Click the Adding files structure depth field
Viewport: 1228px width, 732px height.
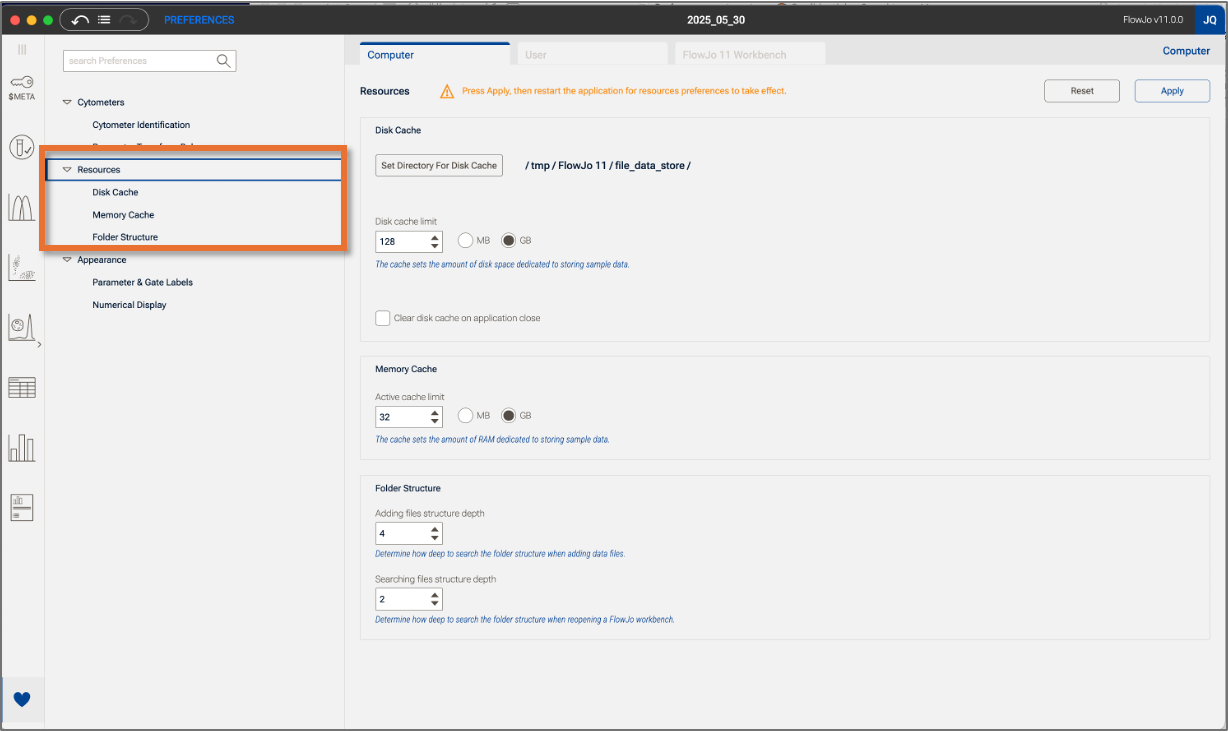[x=400, y=534]
